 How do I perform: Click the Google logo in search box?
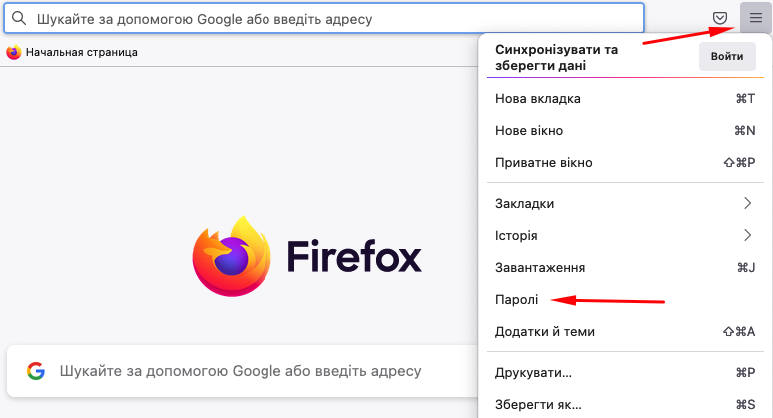tap(36, 371)
